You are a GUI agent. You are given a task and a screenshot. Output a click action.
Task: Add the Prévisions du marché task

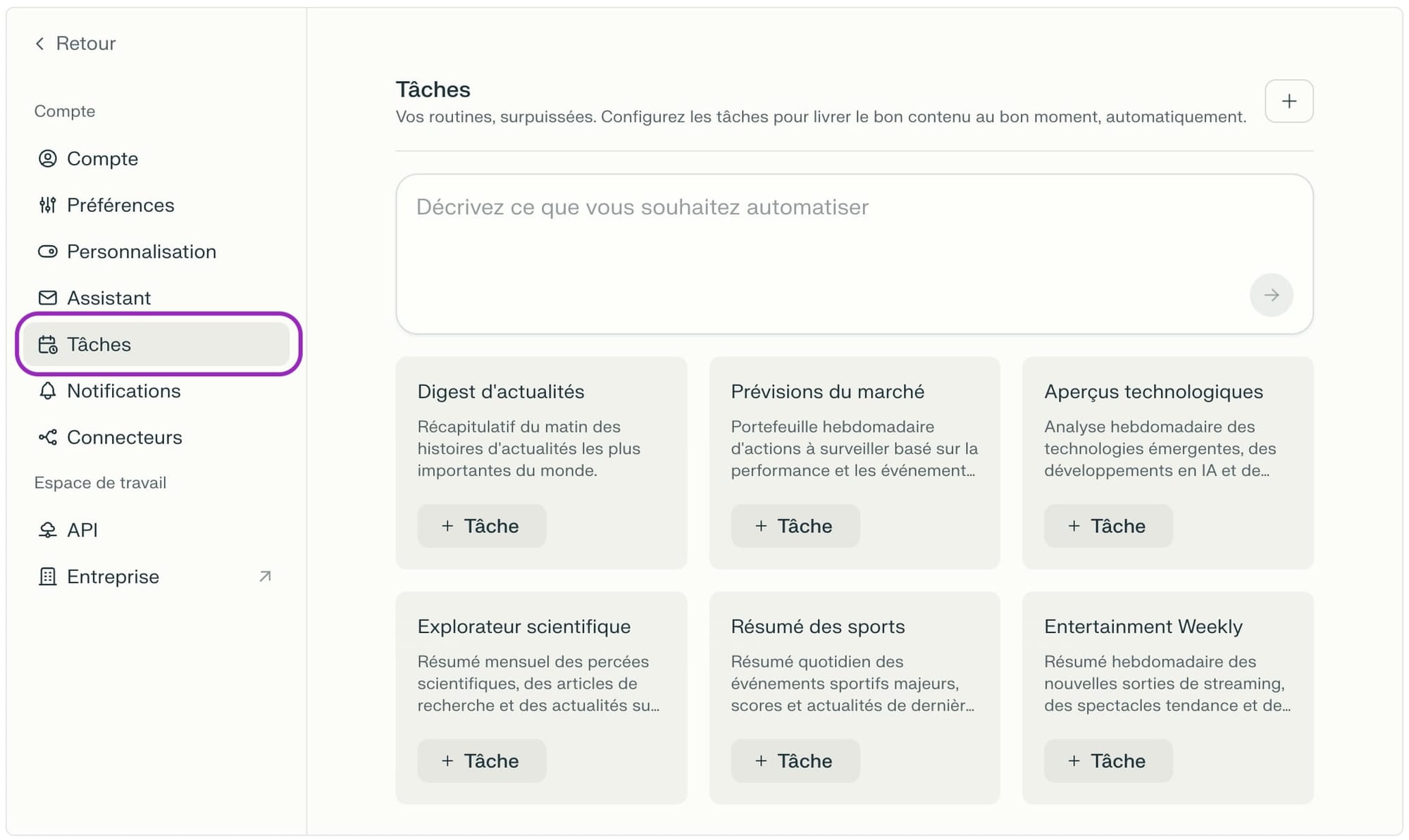tap(795, 526)
